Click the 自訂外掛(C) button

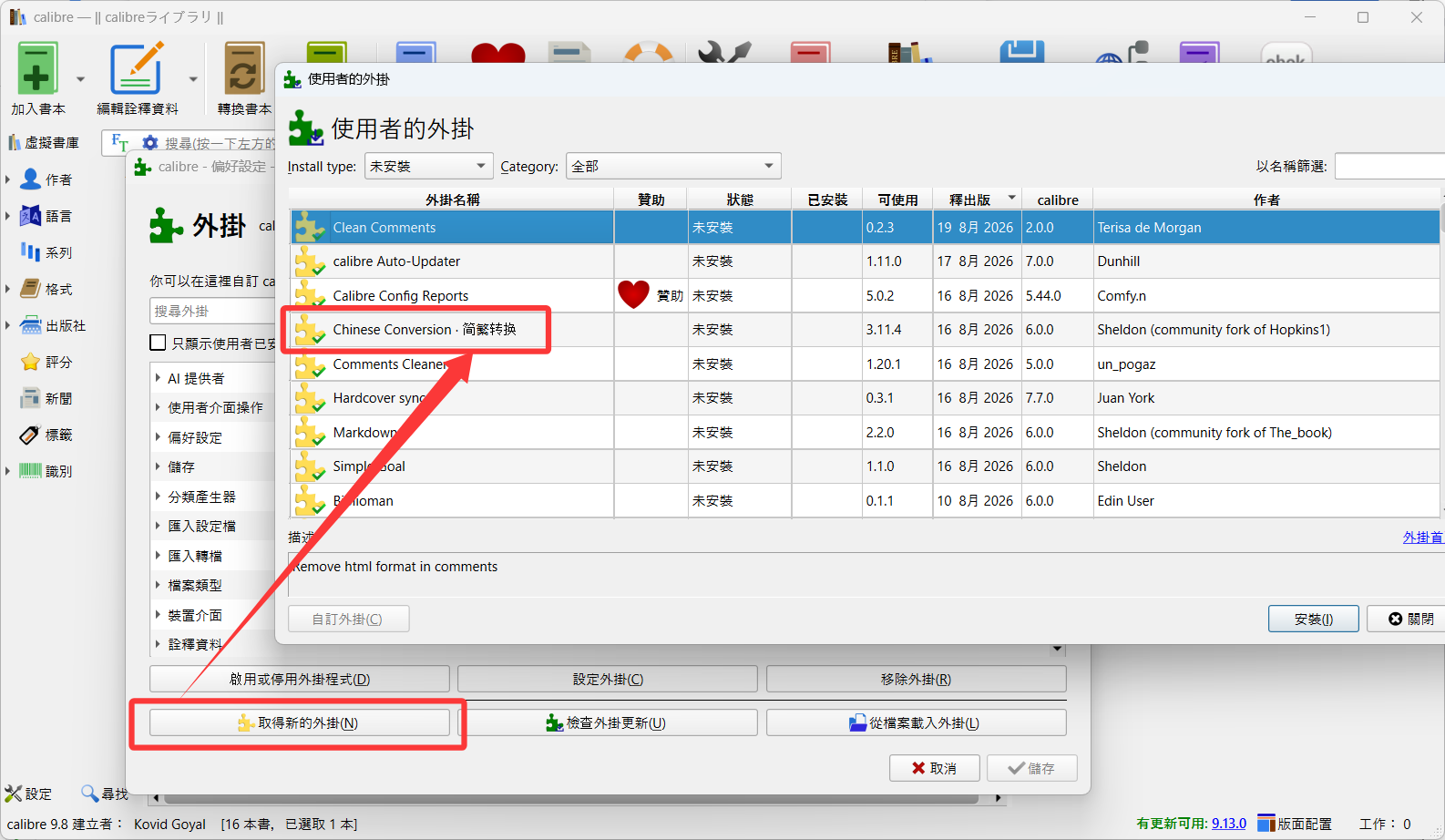[348, 619]
